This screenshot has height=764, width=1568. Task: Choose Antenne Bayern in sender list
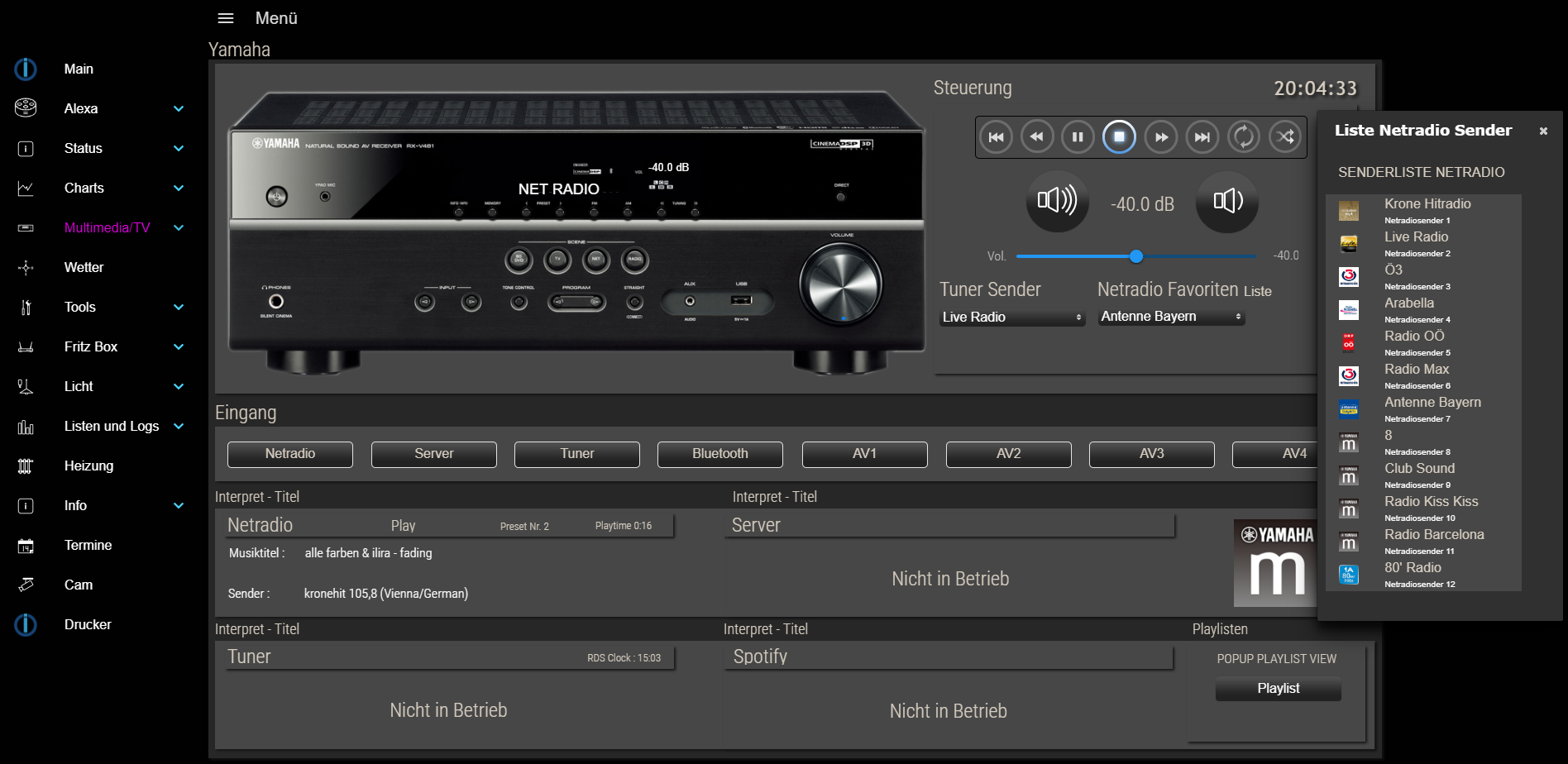tap(1423, 409)
